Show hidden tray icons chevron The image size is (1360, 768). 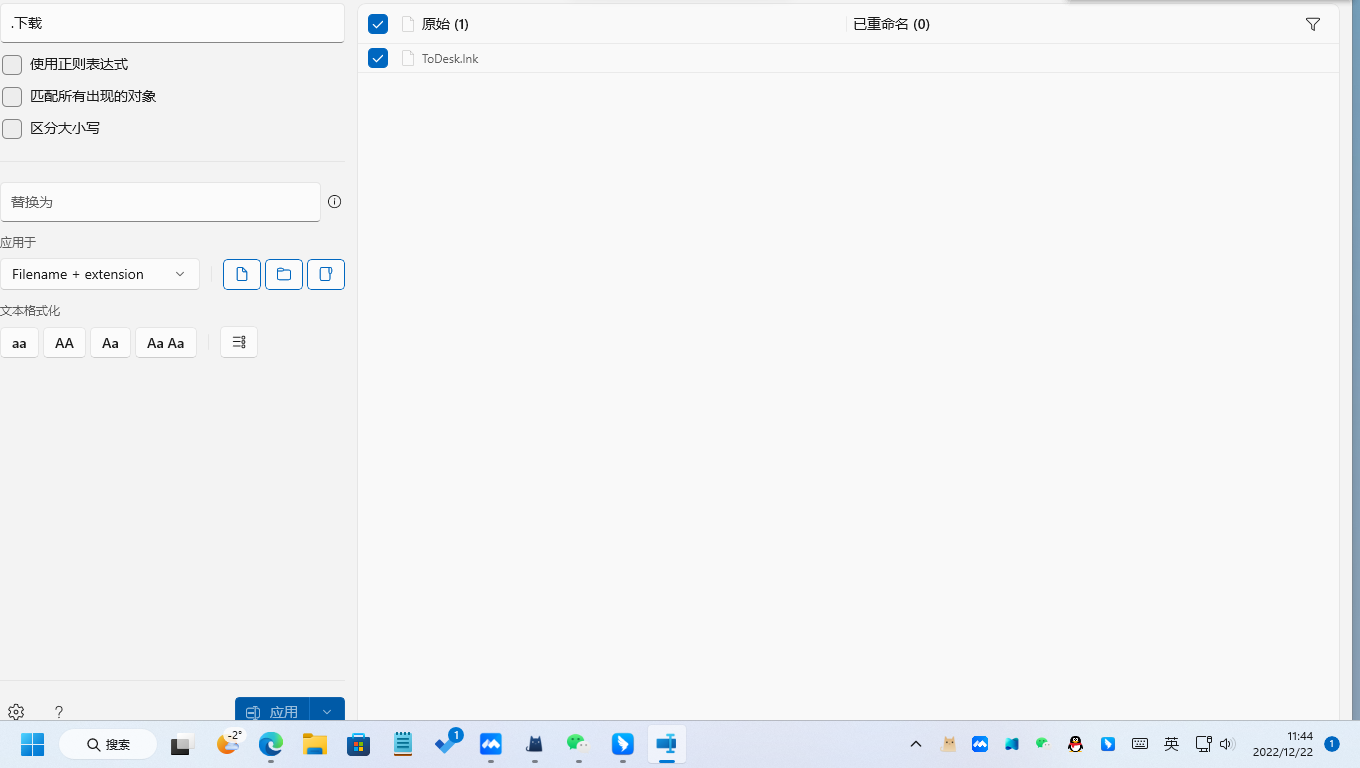pos(915,744)
